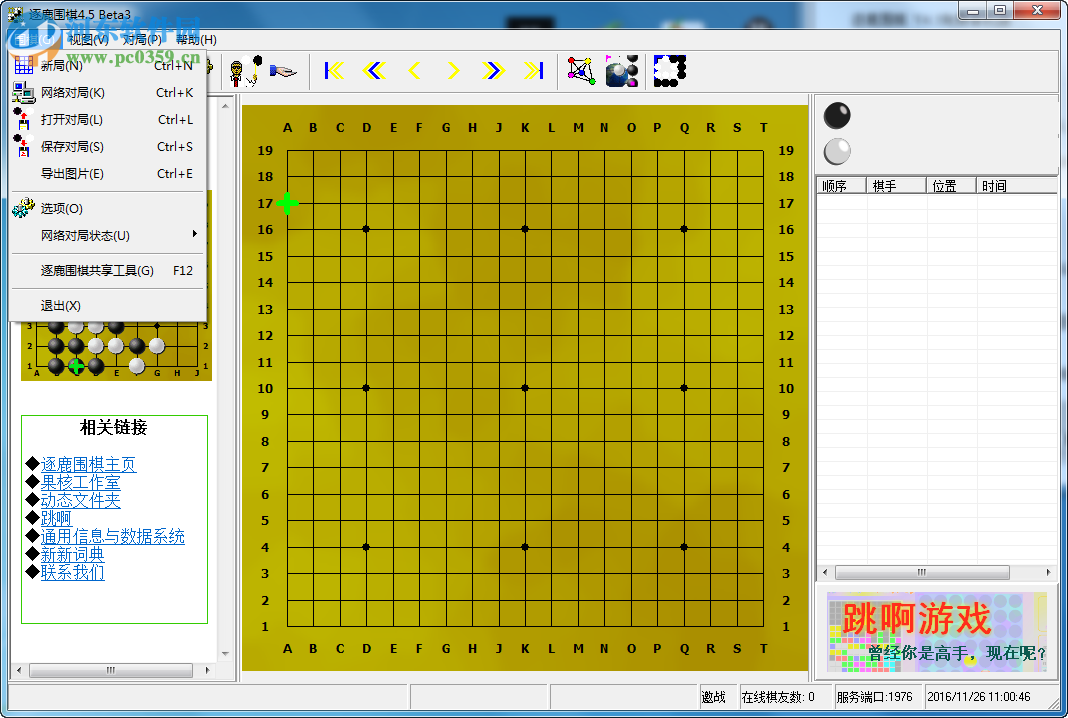The width and height of the screenshot is (1068, 718).
Task: Step forward one move with yellow right arrow
Action: coord(452,70)
